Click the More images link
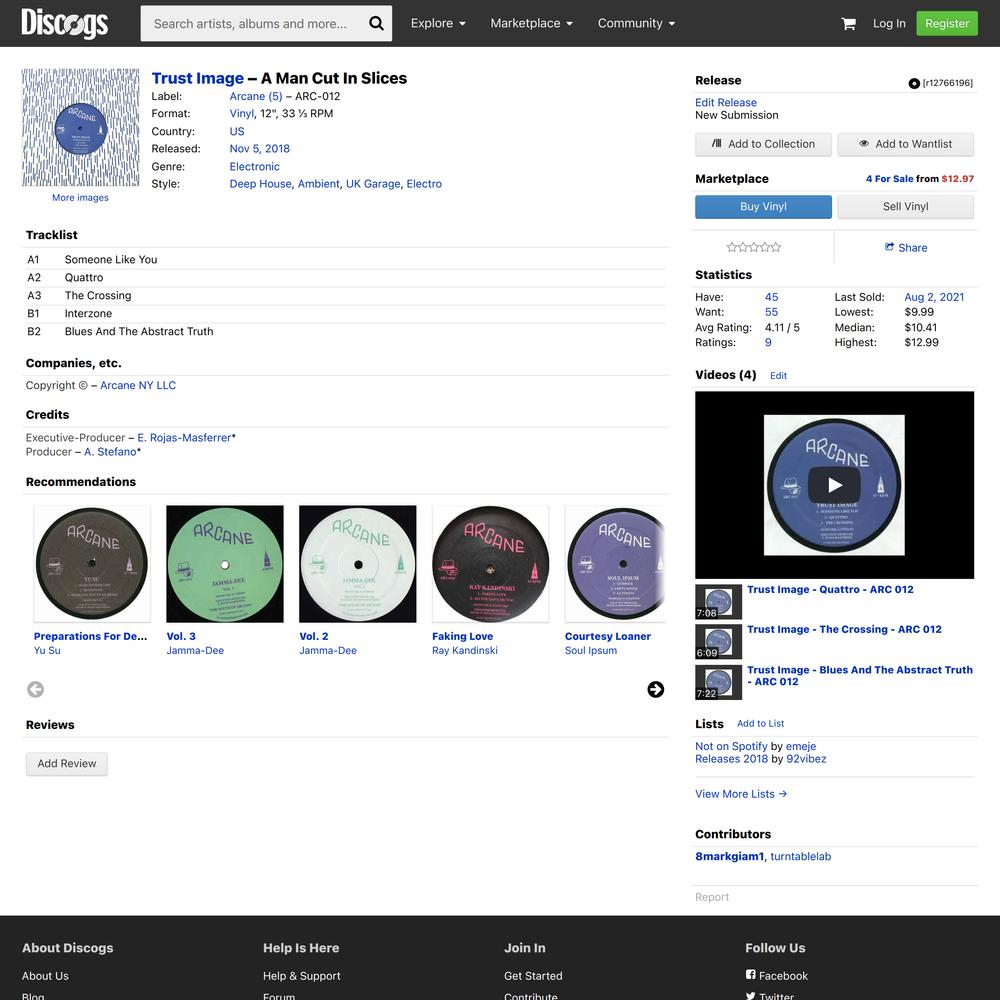Screen dimensions: 1000x1000 80,198
